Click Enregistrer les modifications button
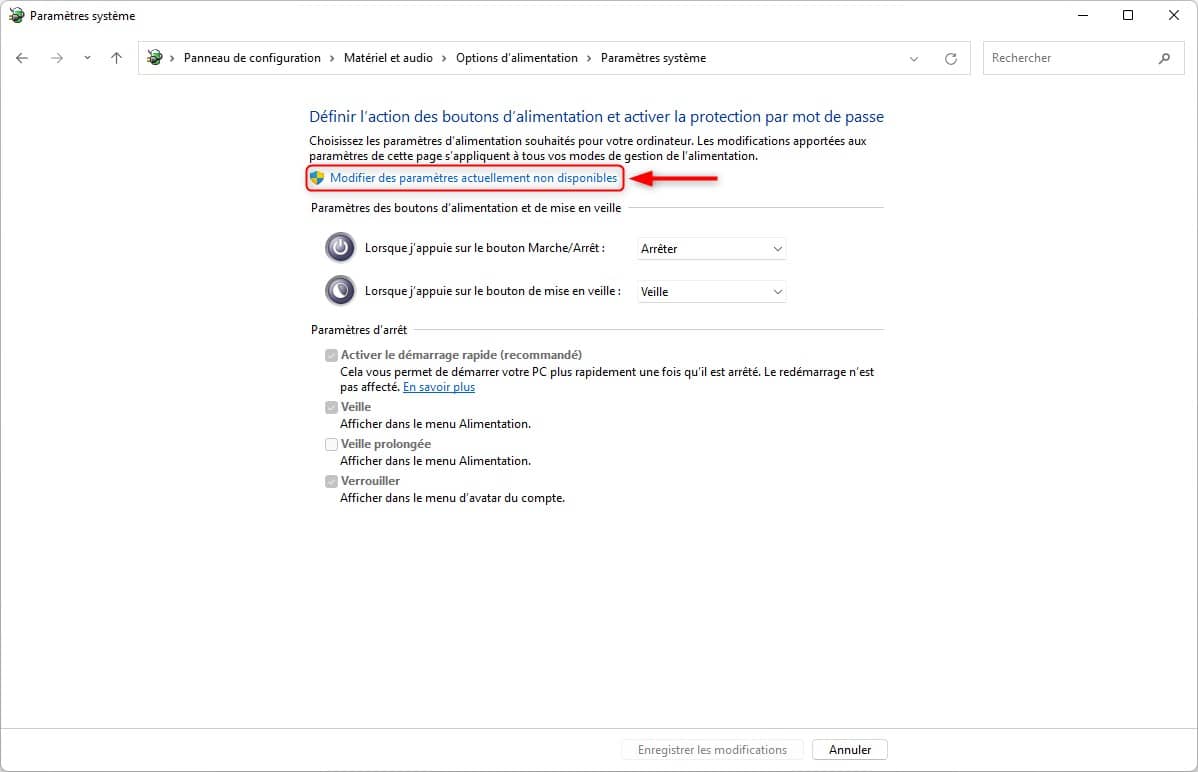This screenshot has height=772, width=1198. (712, 750)
